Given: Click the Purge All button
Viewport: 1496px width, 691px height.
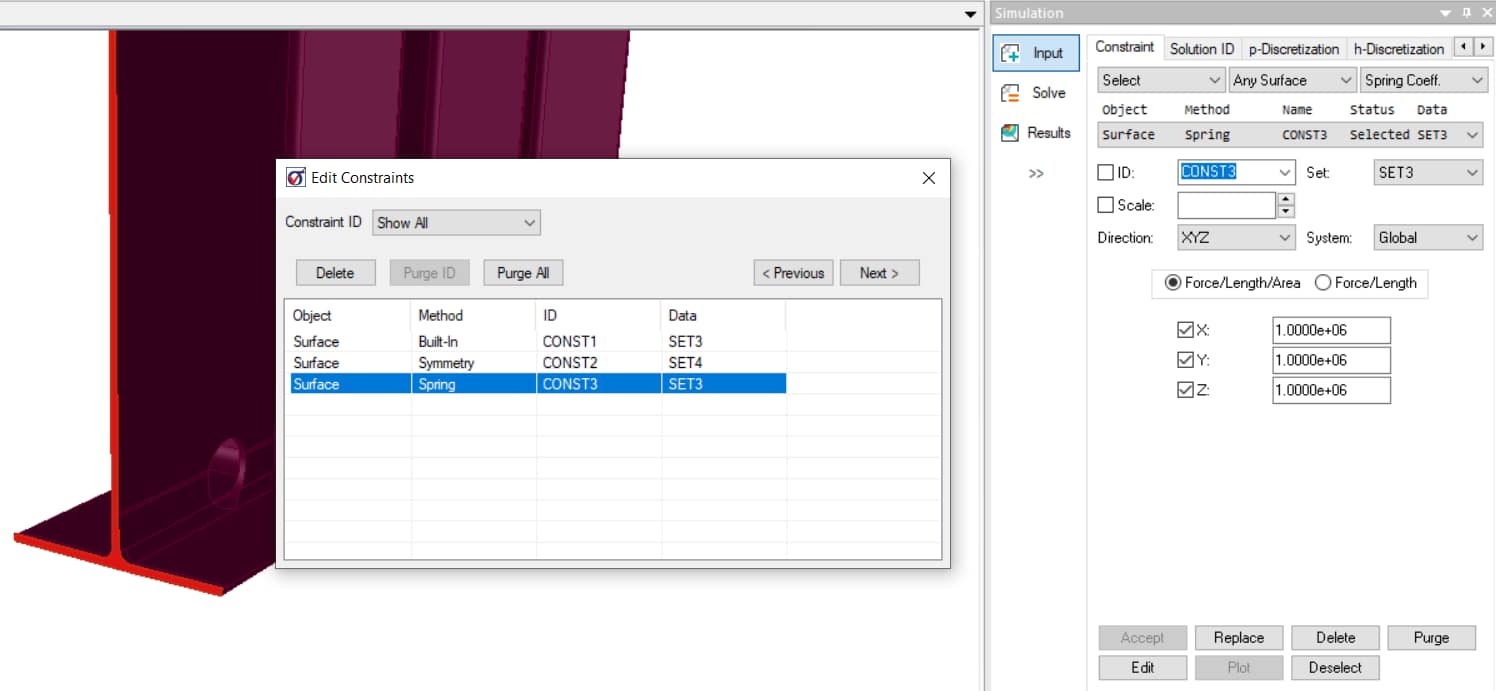Looking at the screenshot, I should tap(523, 273).
